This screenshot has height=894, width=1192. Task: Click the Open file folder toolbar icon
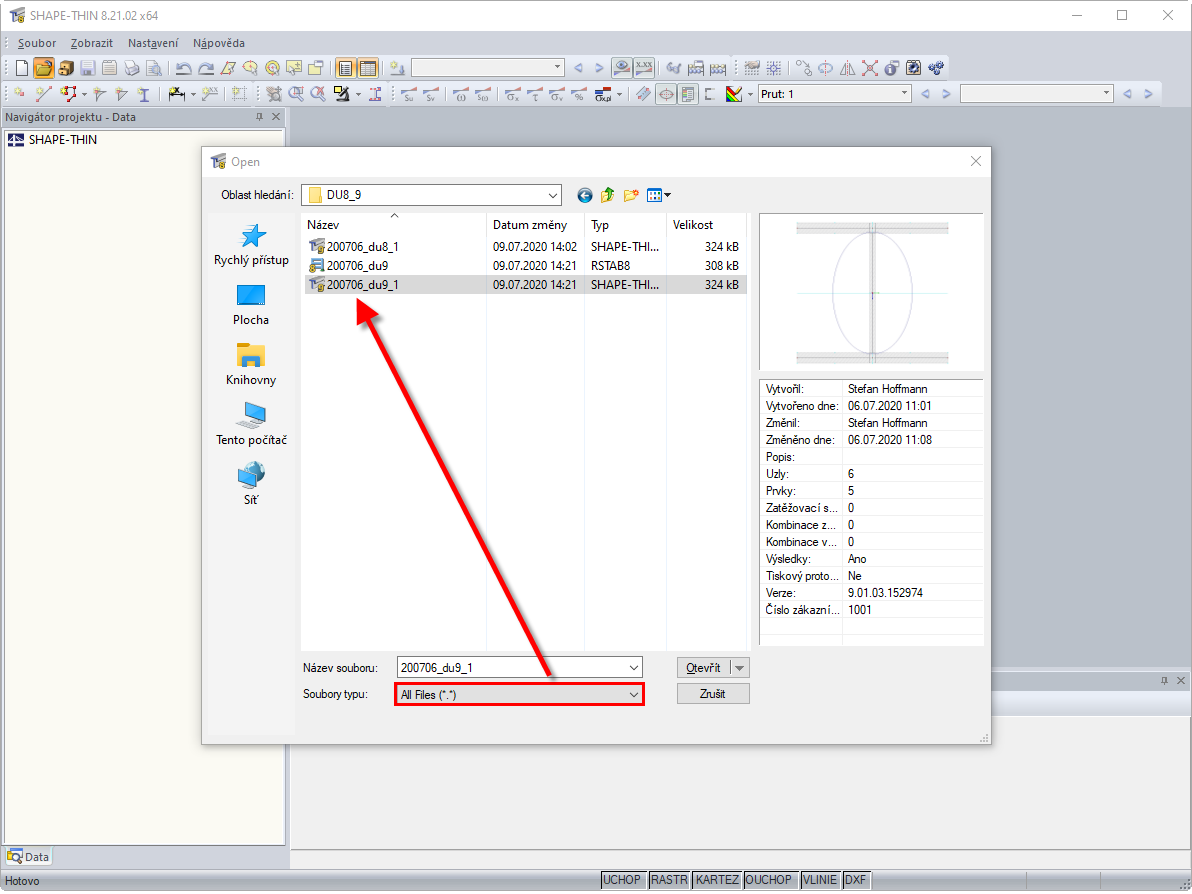[x=43, y=68]
